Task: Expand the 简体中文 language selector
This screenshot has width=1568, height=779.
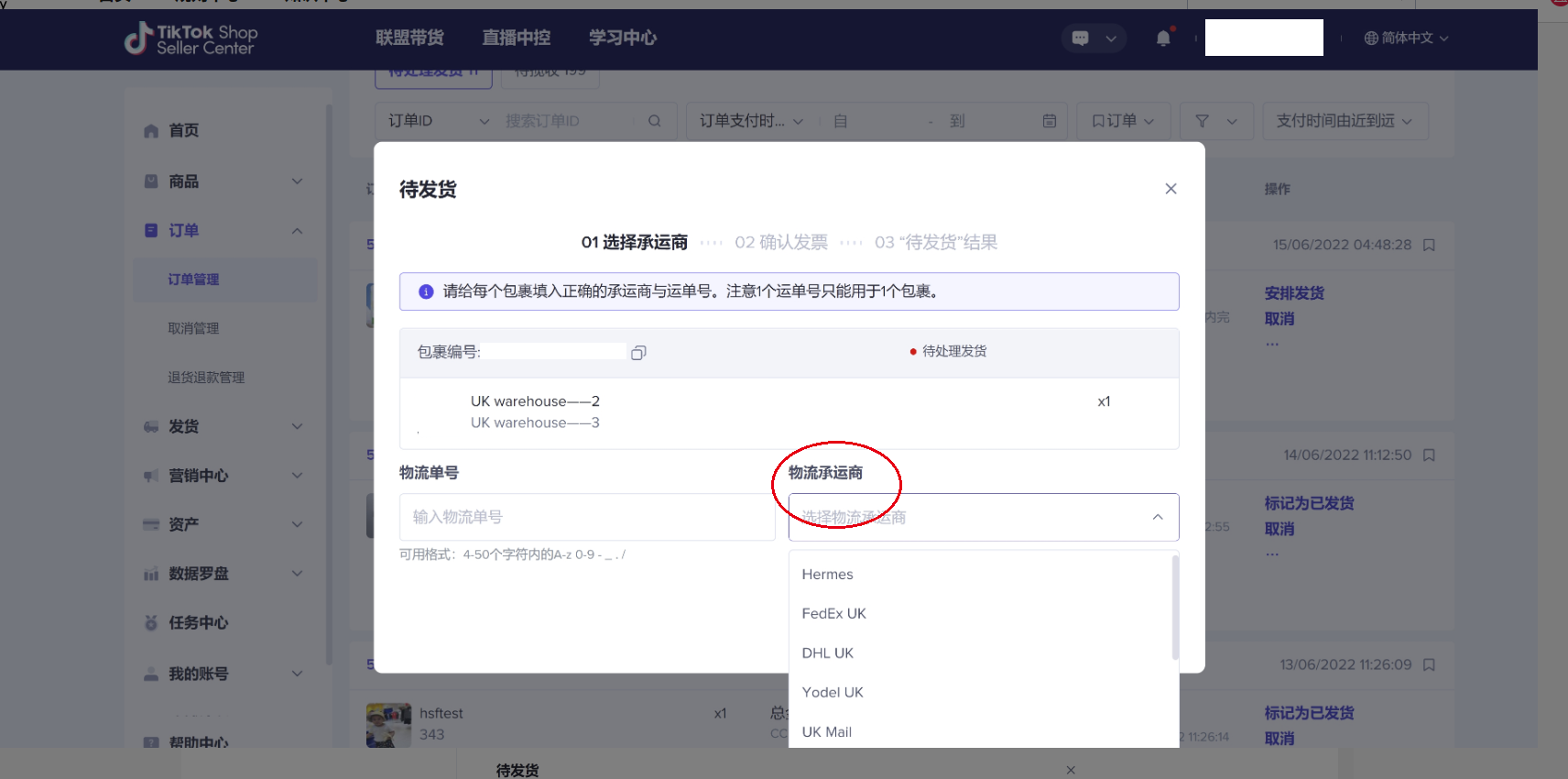Action: pyautogui.click(x=1406, y=38)
